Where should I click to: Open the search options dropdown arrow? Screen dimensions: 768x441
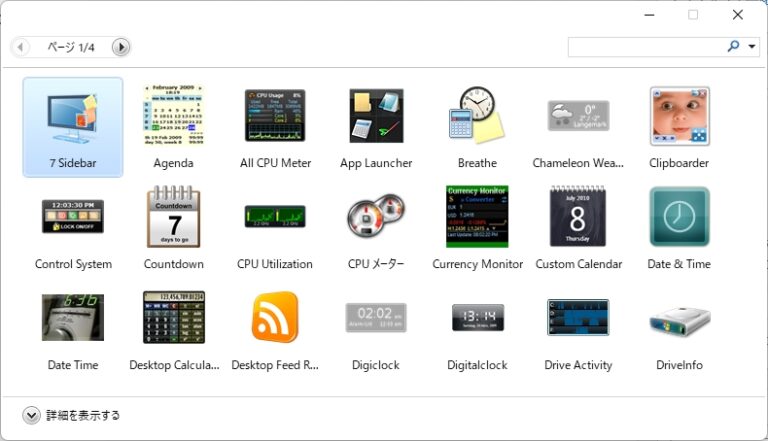coord(752,47)
